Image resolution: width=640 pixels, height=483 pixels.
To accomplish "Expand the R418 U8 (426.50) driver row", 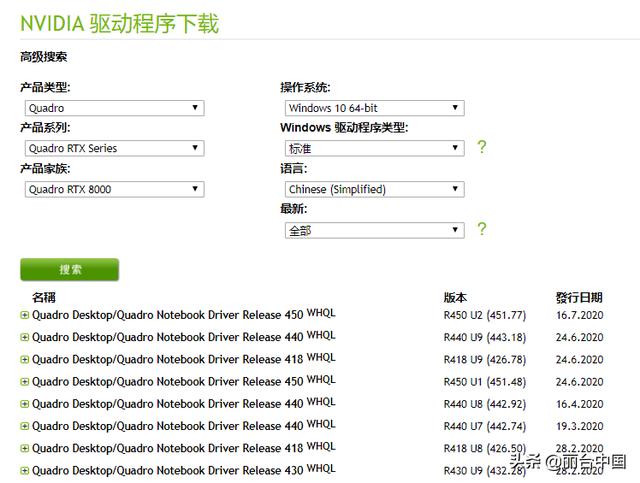I will click(x=24, y=448).
